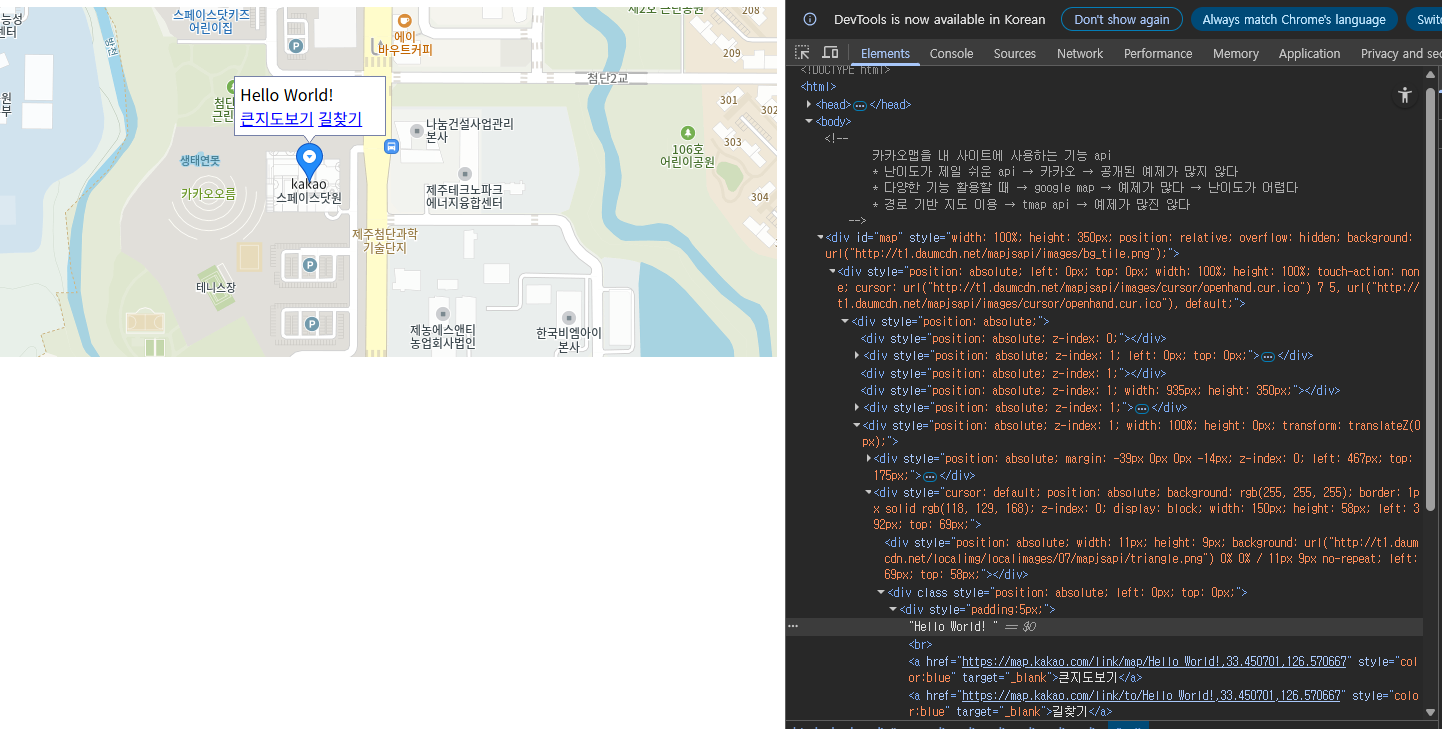Screen dimensions: 1442x729
Task: Open the three-dot menu beside Hello World row
Action: (x=793, y=626)
